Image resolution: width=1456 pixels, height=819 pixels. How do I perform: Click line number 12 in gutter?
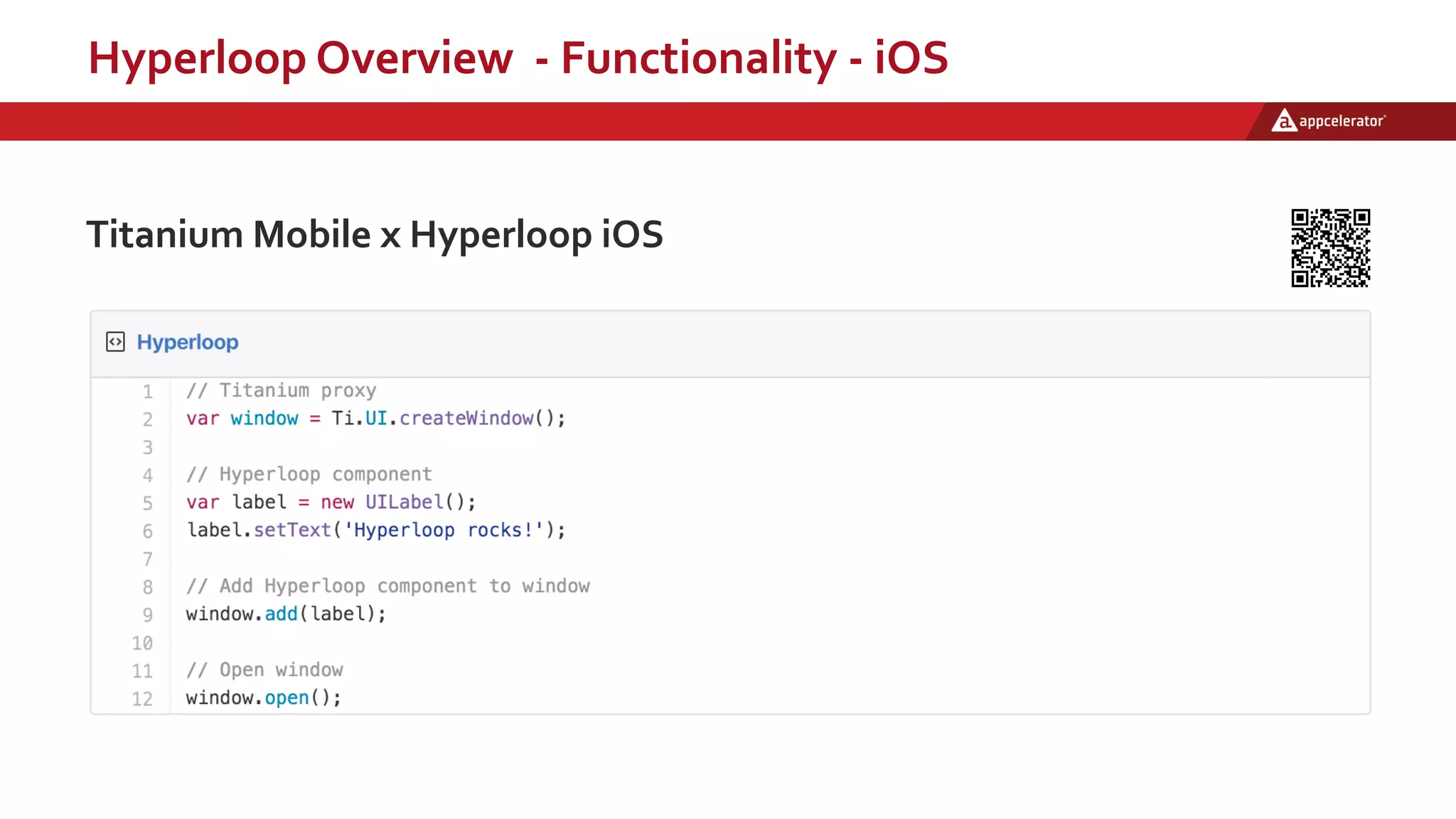pyautogui.click(x=142, y=699)
